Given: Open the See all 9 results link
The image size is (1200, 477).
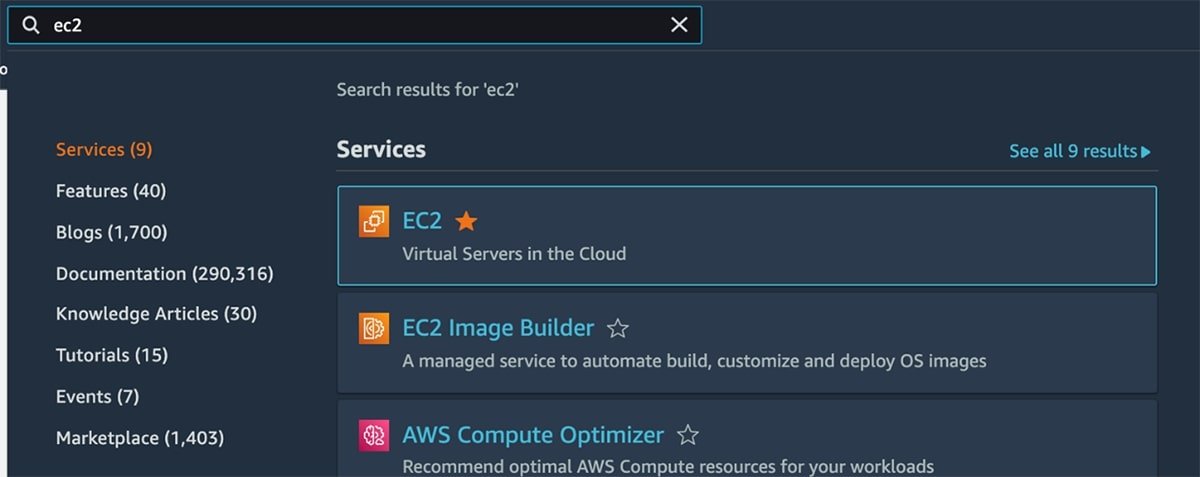Looking at the screenshot, I should [x=1072, y=151].
